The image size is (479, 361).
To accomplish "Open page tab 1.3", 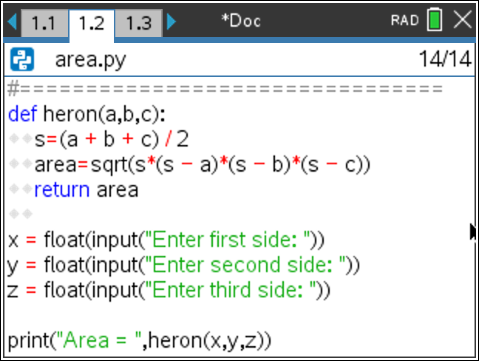I will coord(139,23).
